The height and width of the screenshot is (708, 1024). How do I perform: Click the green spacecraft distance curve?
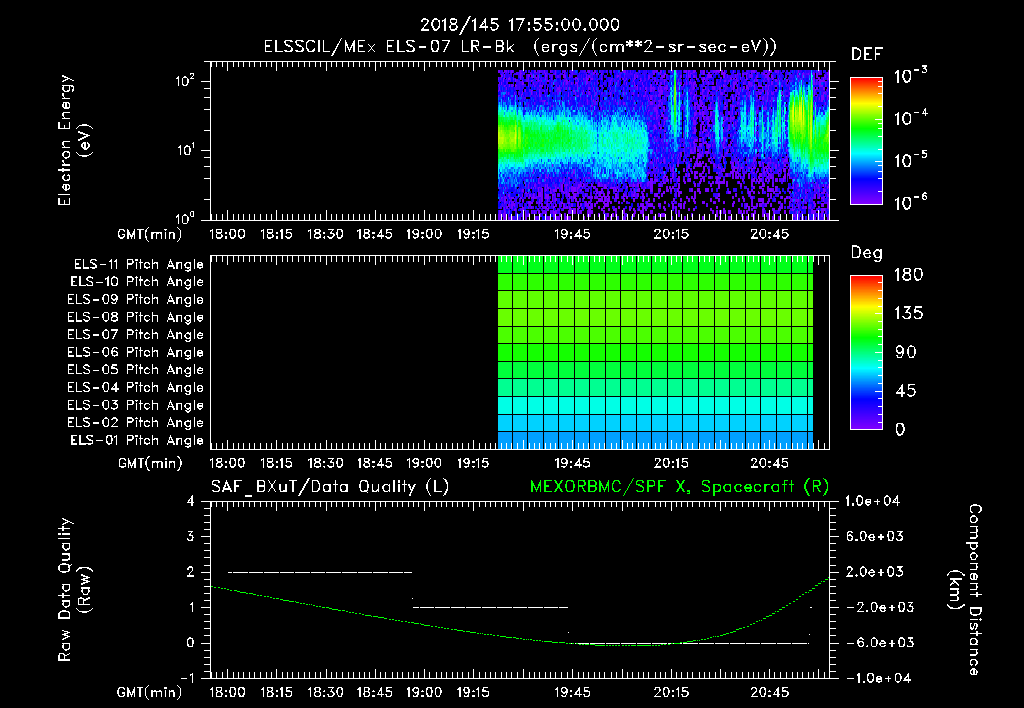520,613
